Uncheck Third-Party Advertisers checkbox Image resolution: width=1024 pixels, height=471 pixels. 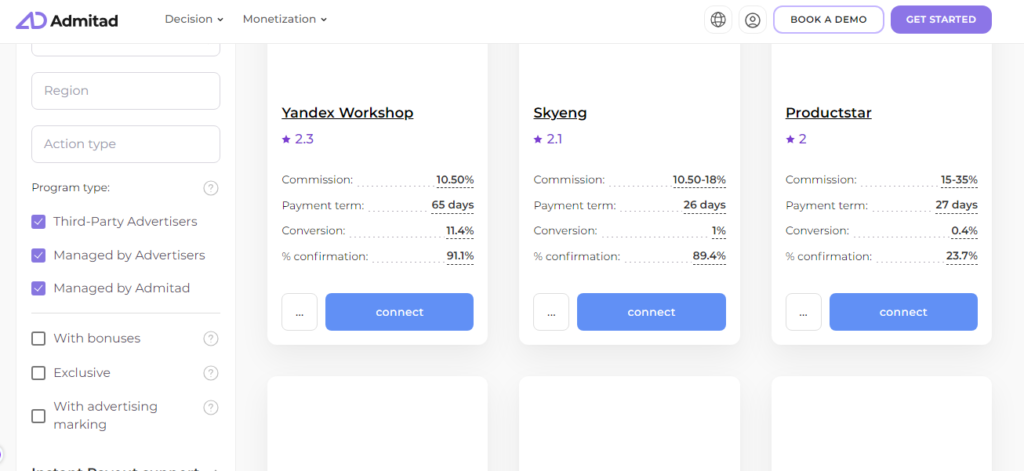(x=39, y=221)
